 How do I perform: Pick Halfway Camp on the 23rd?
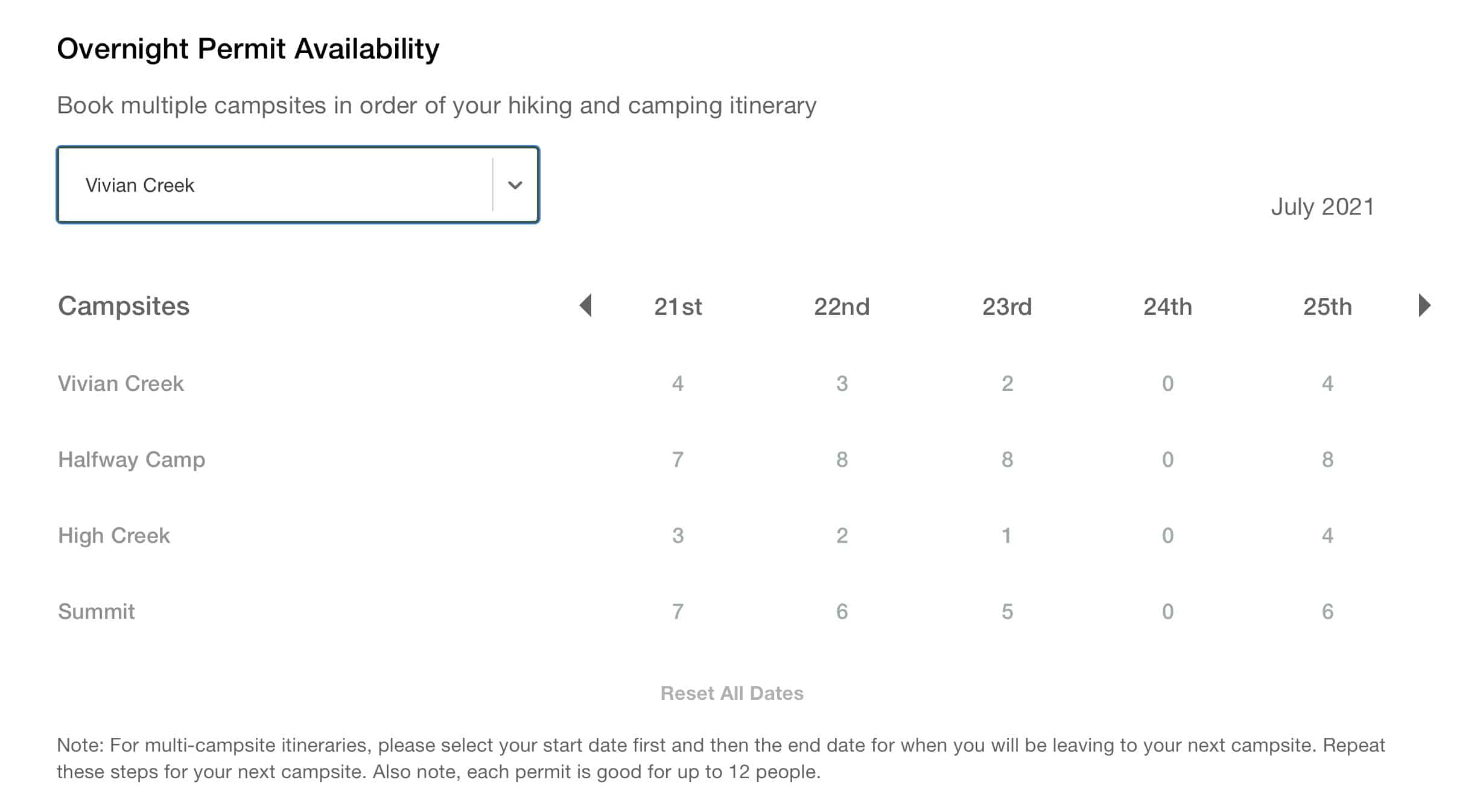(1007, 460)
